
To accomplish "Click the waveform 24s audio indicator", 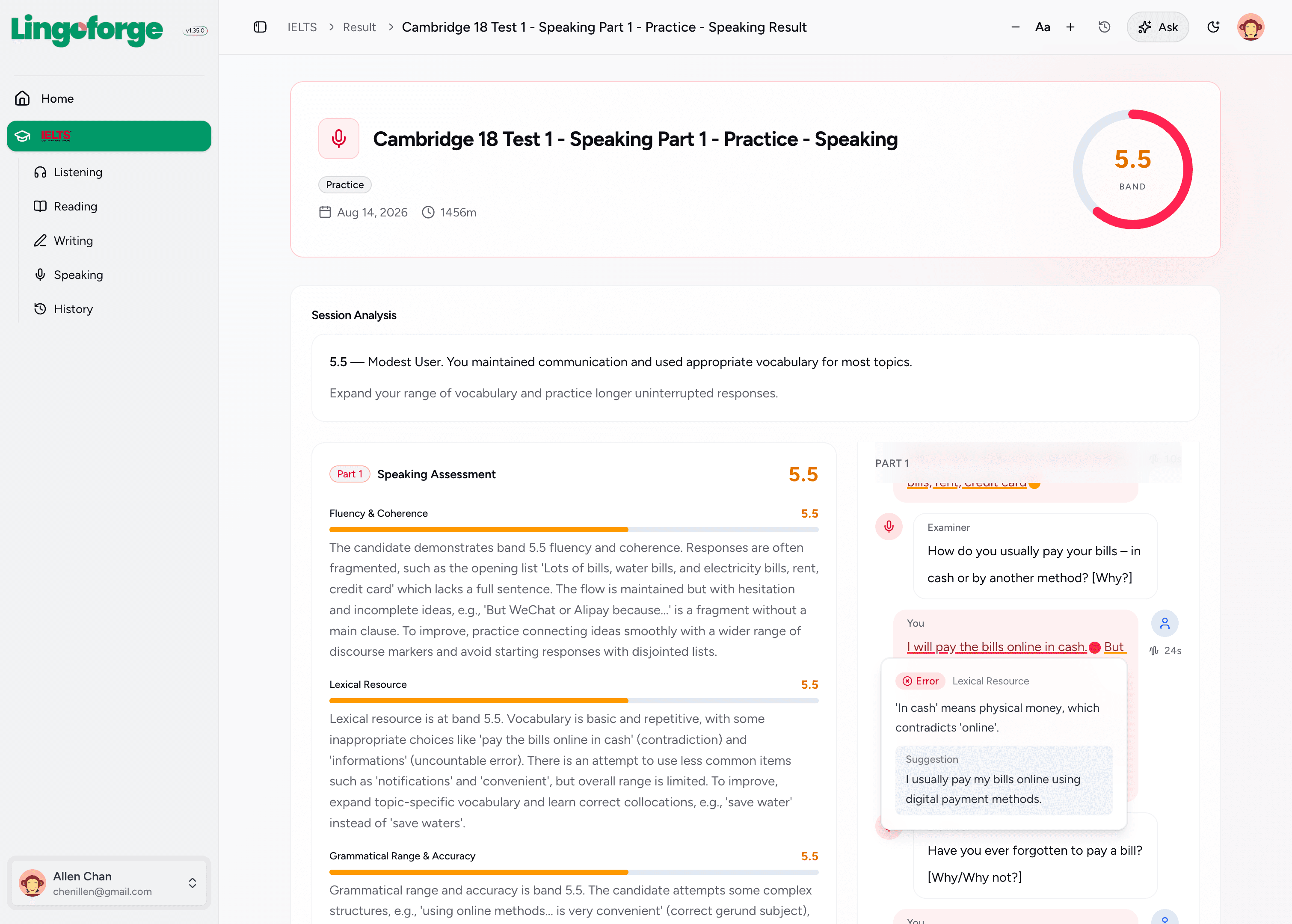I will (1165, 650).
